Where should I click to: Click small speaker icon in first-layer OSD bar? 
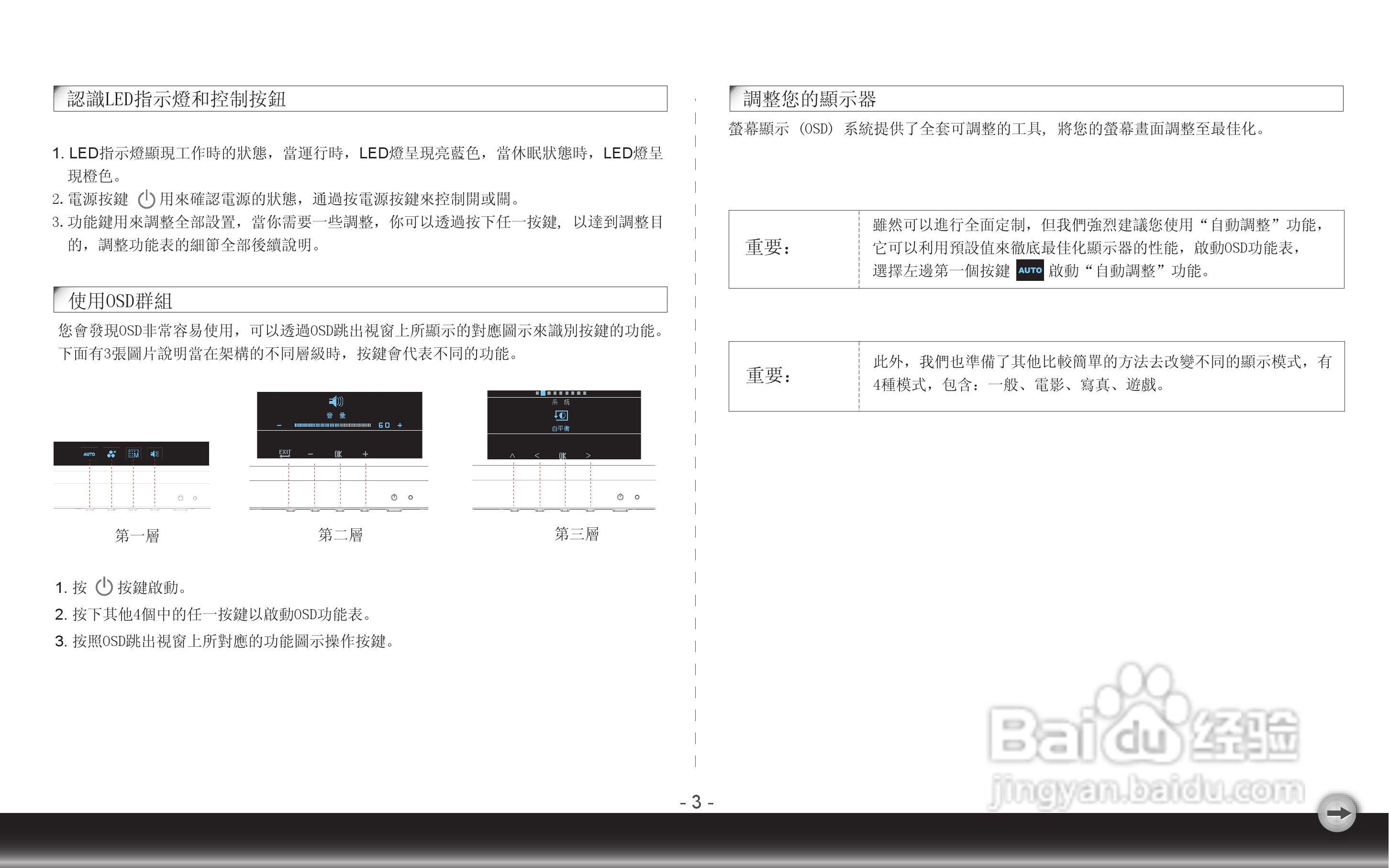click(x=155, y=454)
